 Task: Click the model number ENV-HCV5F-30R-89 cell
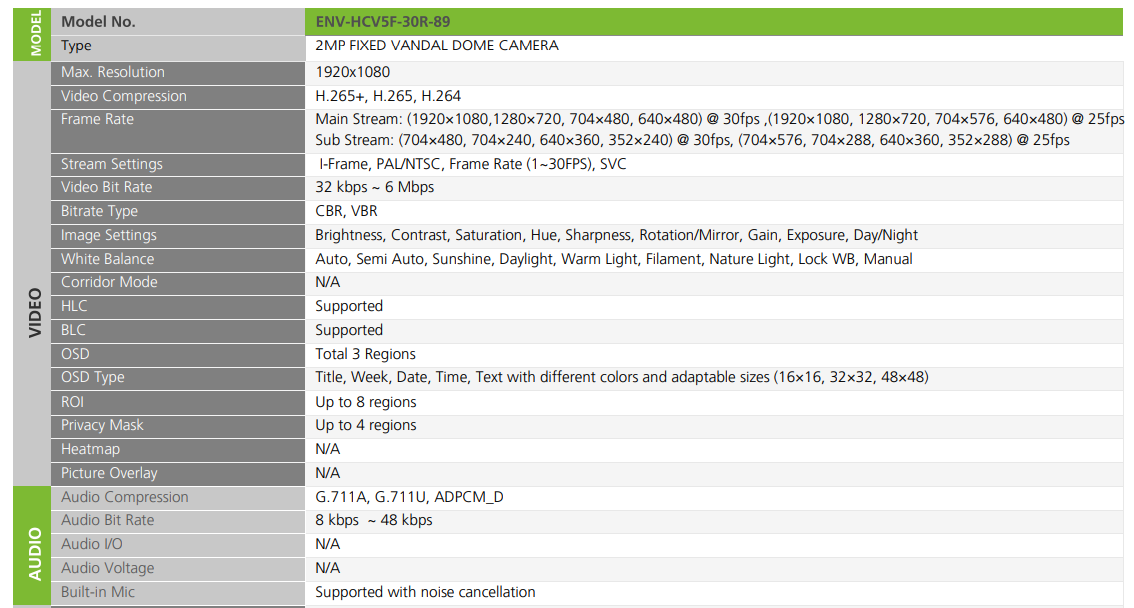coord(388,21)
